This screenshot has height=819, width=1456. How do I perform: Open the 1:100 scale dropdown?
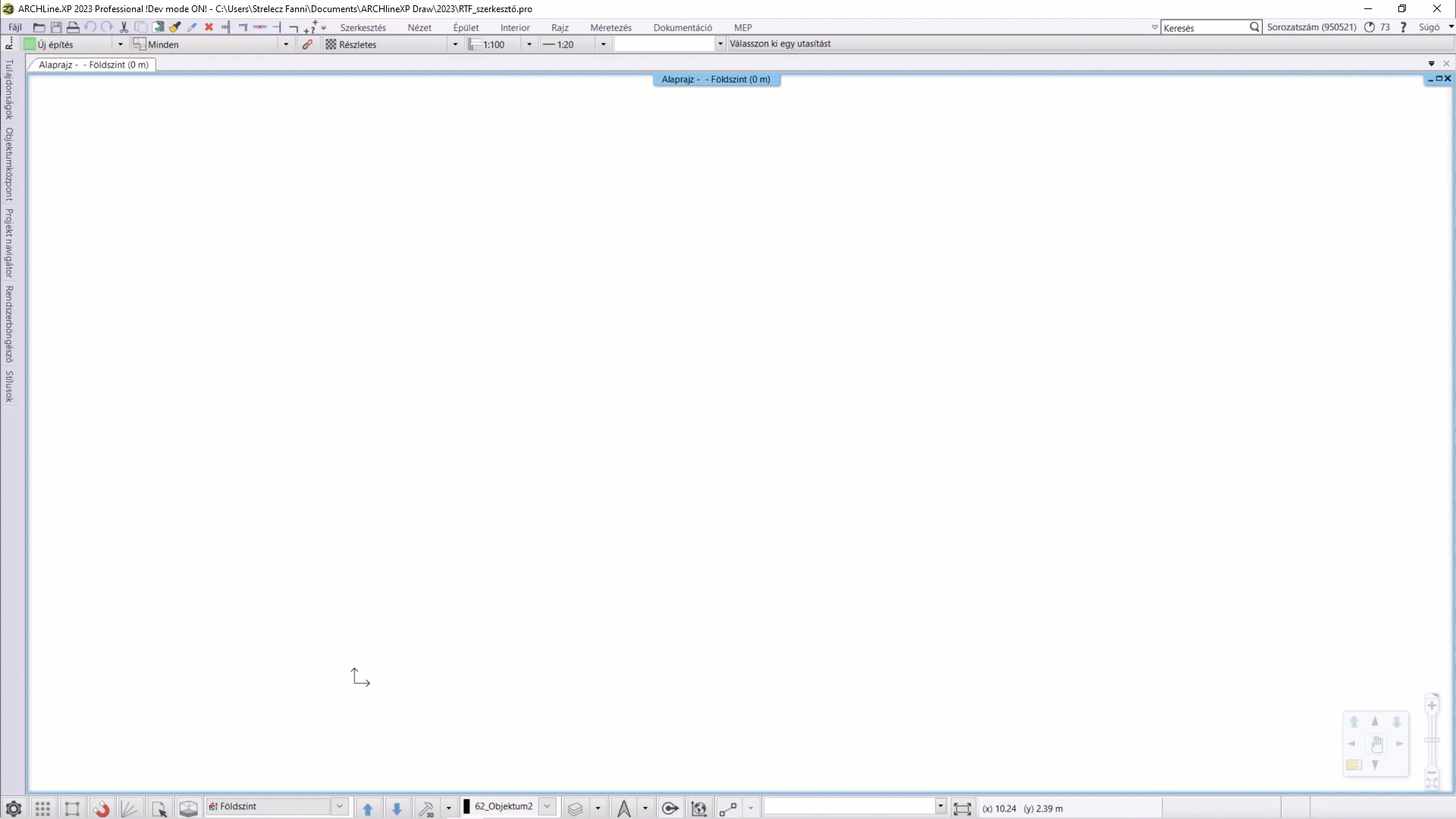click(529, 45)
